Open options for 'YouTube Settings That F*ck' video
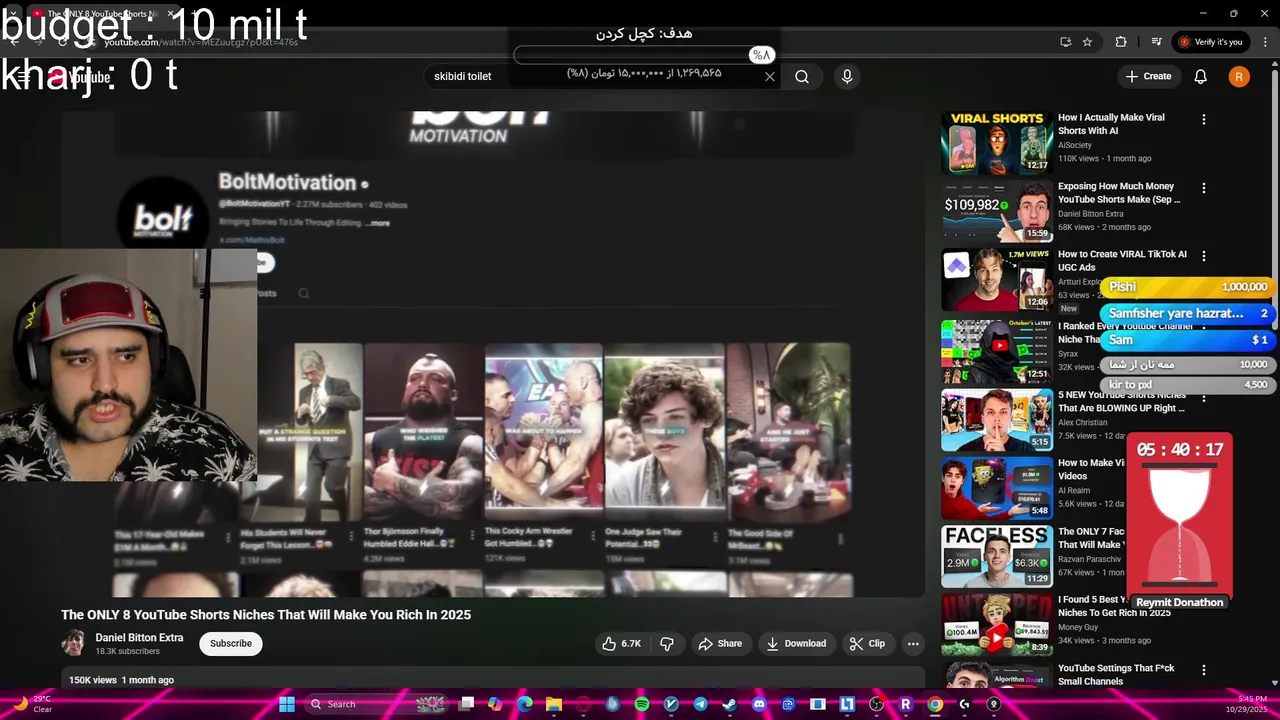1280x720 pixels. click(1204, 670)
